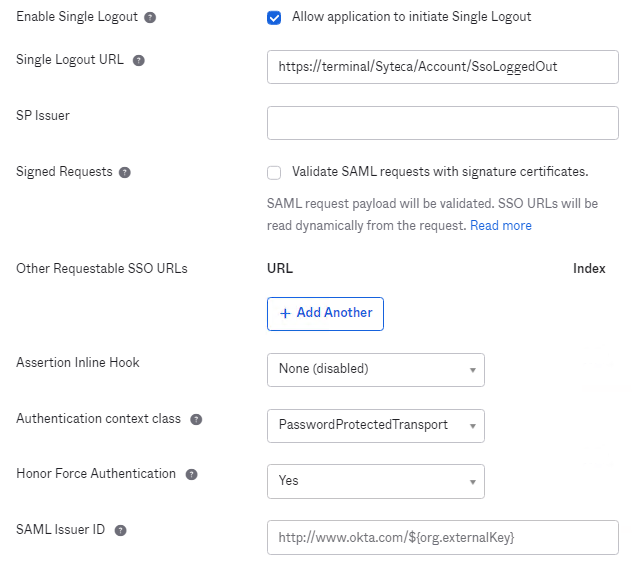Click the URL column header
This screenshot has height=567, width=632.
coord(280,269)
